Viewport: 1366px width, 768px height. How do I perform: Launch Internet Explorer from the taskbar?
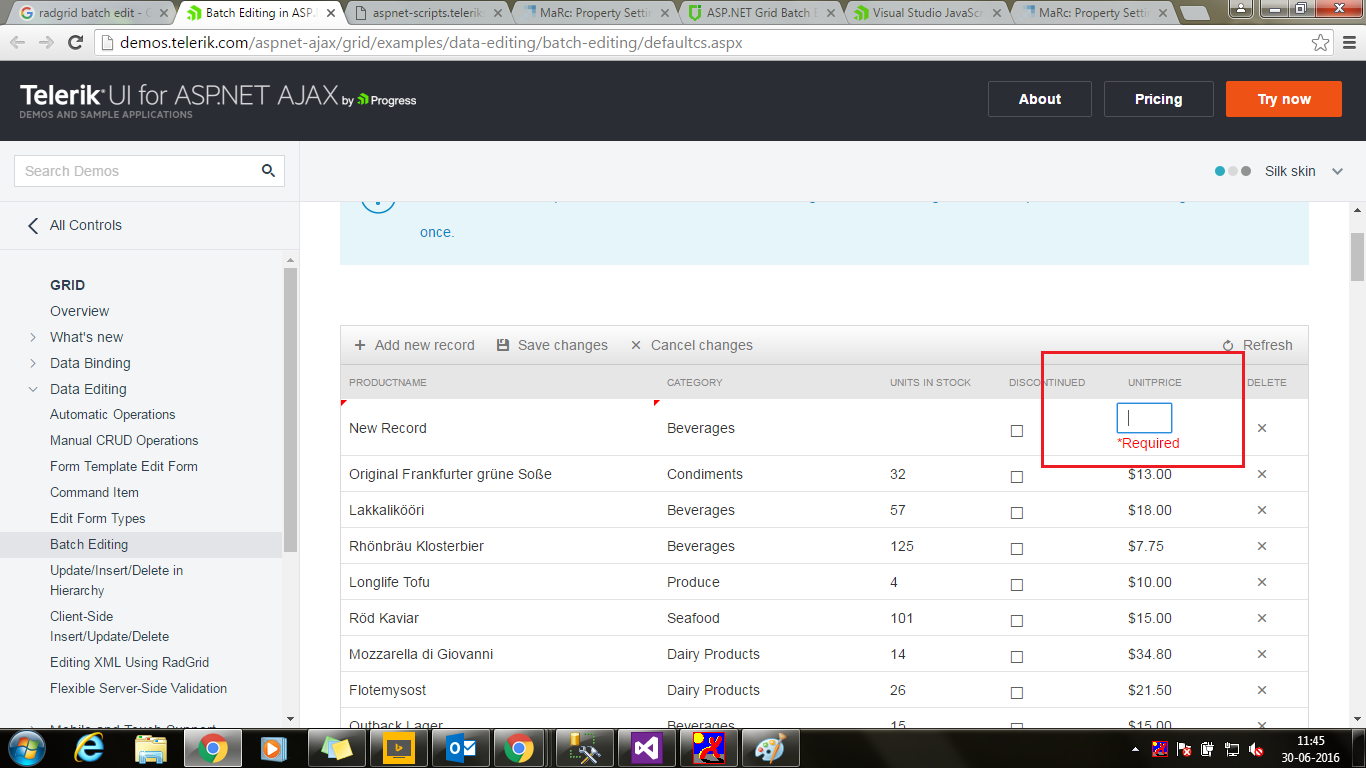click(89, 748)
